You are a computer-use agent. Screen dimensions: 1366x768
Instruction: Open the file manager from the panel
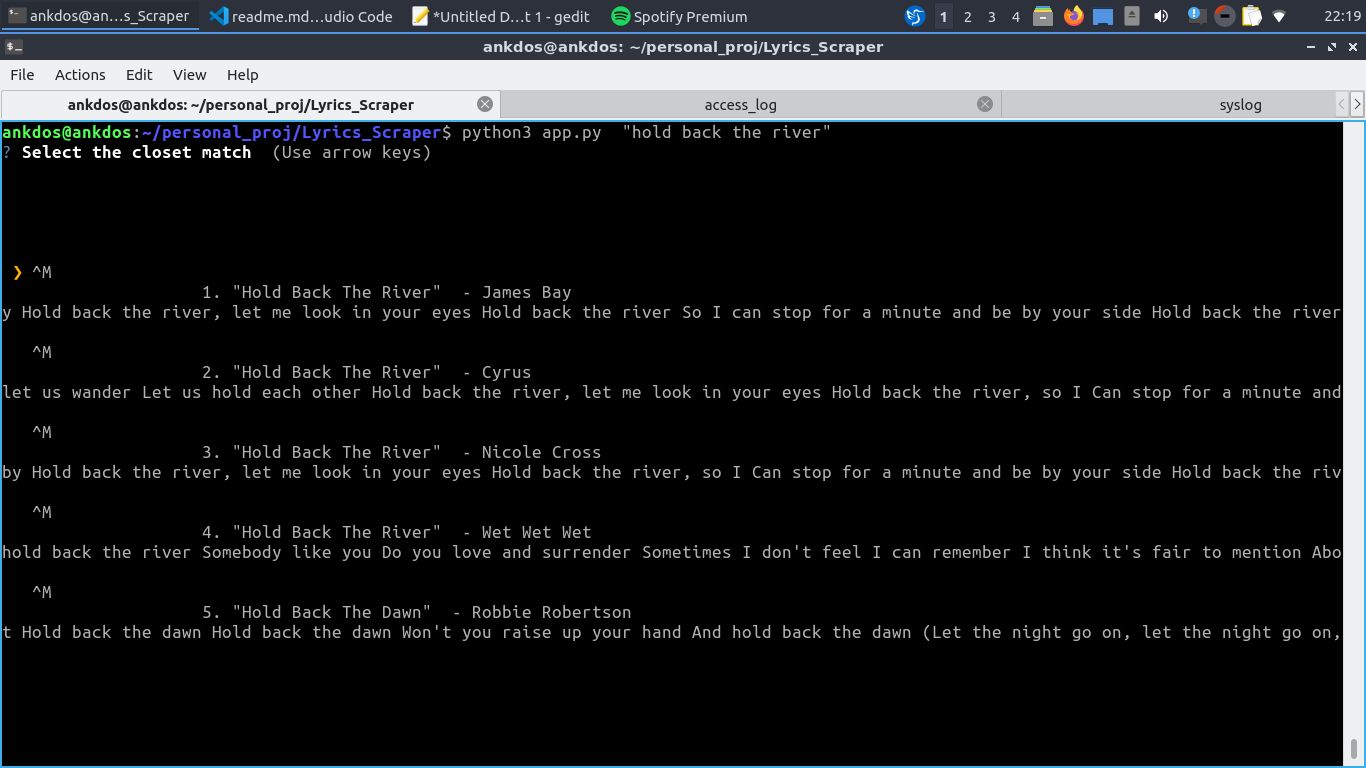pos(1043,16)
